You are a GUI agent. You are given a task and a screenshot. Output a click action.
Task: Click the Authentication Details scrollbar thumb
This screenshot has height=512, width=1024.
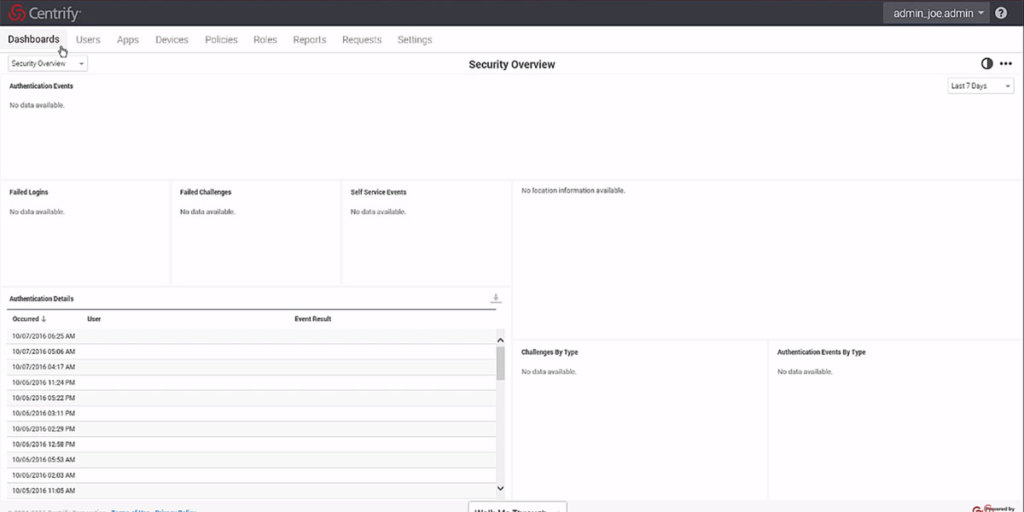point(500,363)
